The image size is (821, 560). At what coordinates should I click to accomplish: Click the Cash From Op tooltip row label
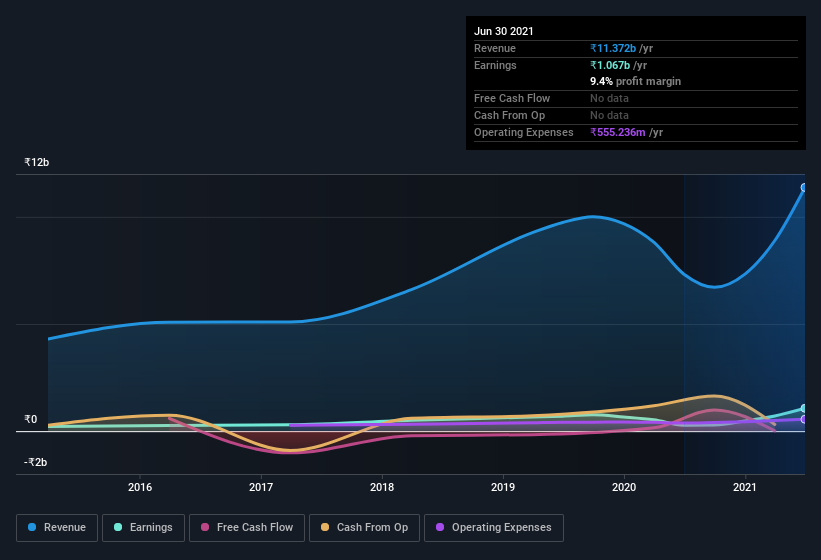pos(509,116)
